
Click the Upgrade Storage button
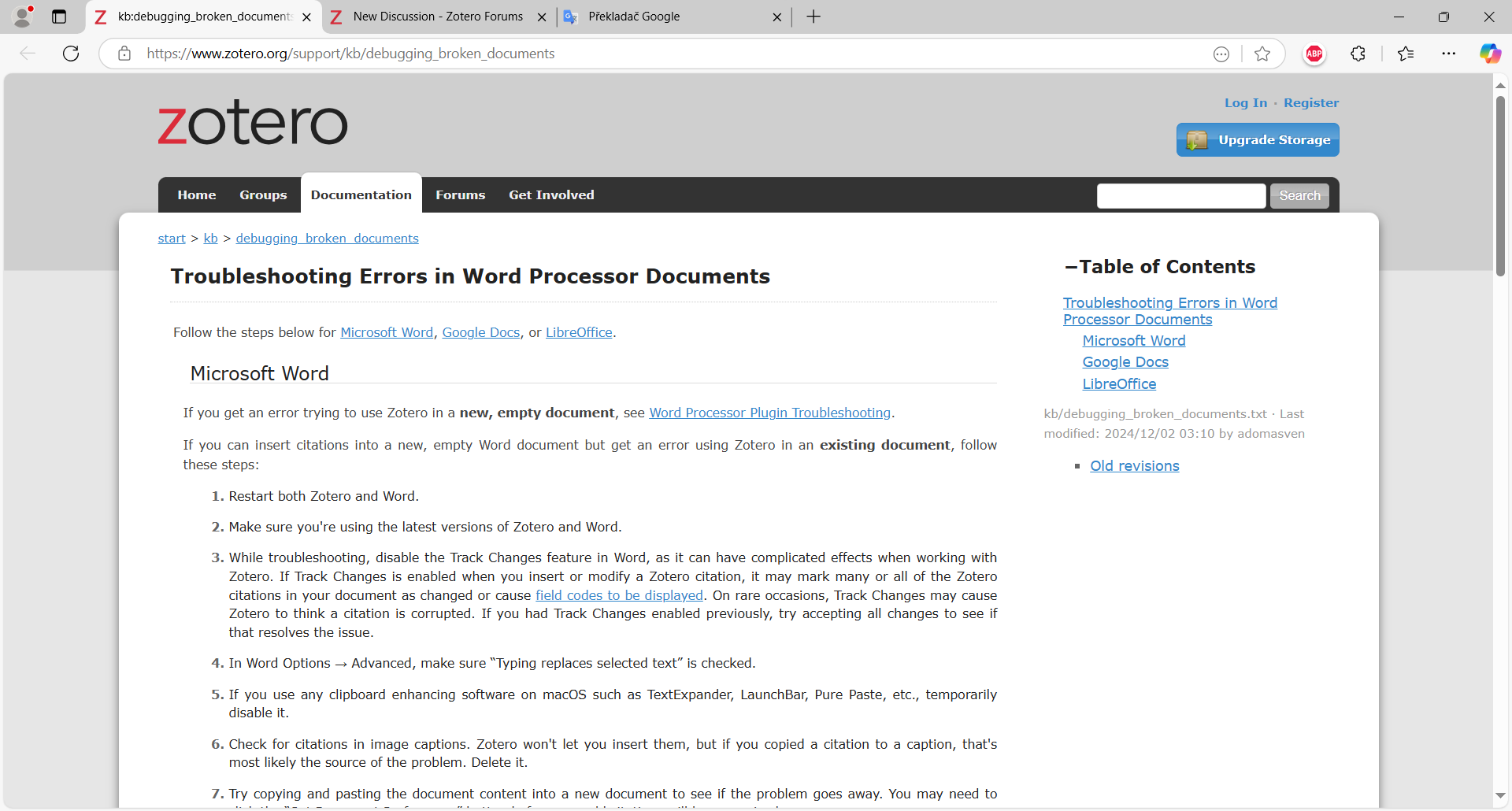[x=1258, y=140]
